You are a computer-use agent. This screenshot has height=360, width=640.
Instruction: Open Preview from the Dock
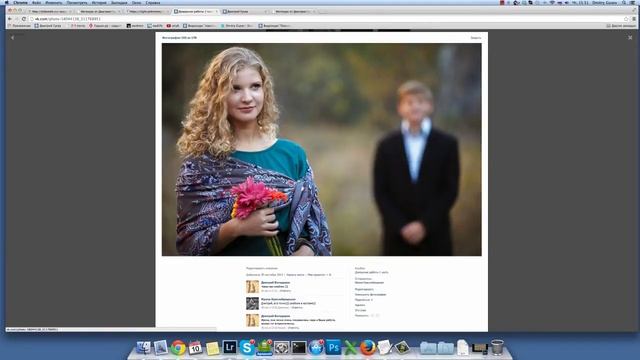coord(160,347)
